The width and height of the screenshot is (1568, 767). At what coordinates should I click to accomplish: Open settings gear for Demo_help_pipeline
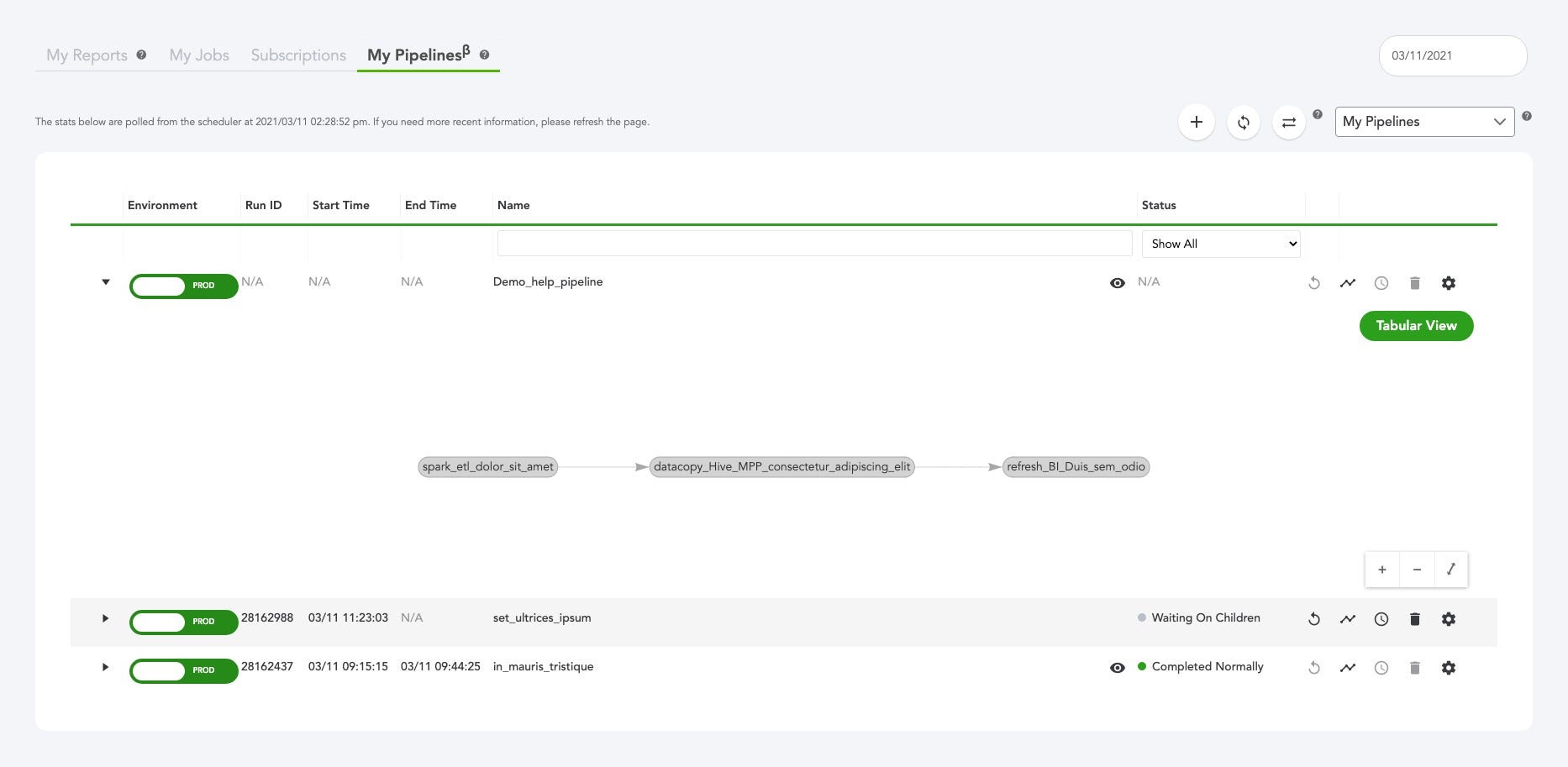coord(1449,283)
